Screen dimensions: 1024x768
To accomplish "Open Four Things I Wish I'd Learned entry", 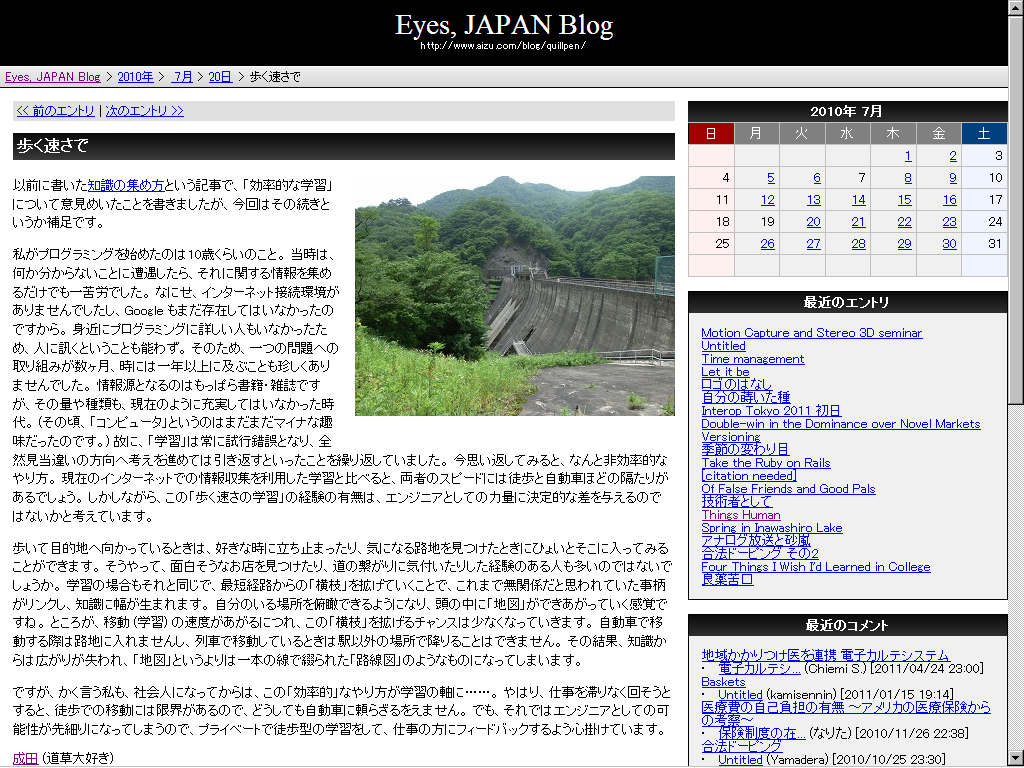I will (x=816, y=567).
